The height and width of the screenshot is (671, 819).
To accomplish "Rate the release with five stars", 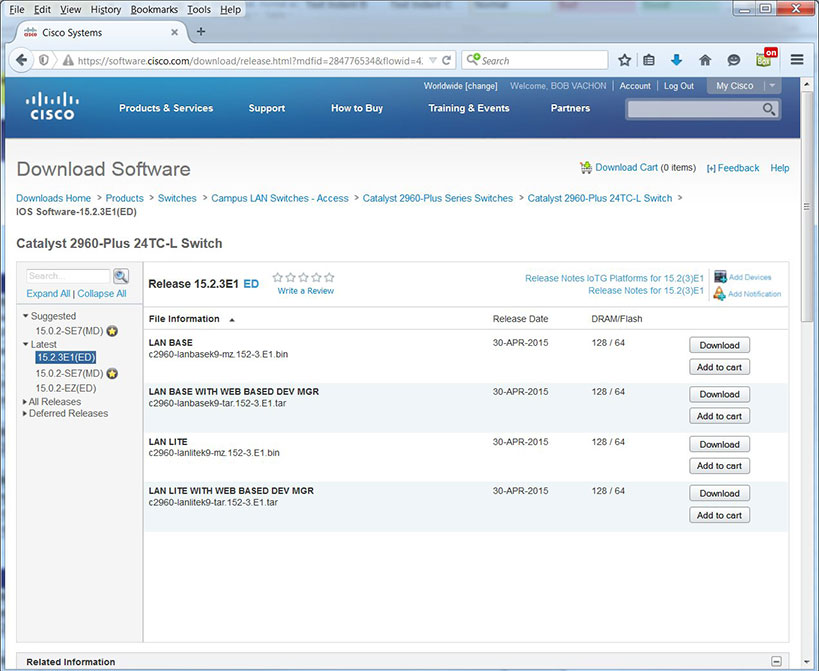I will pyautogui.click(x=329, y=278).
